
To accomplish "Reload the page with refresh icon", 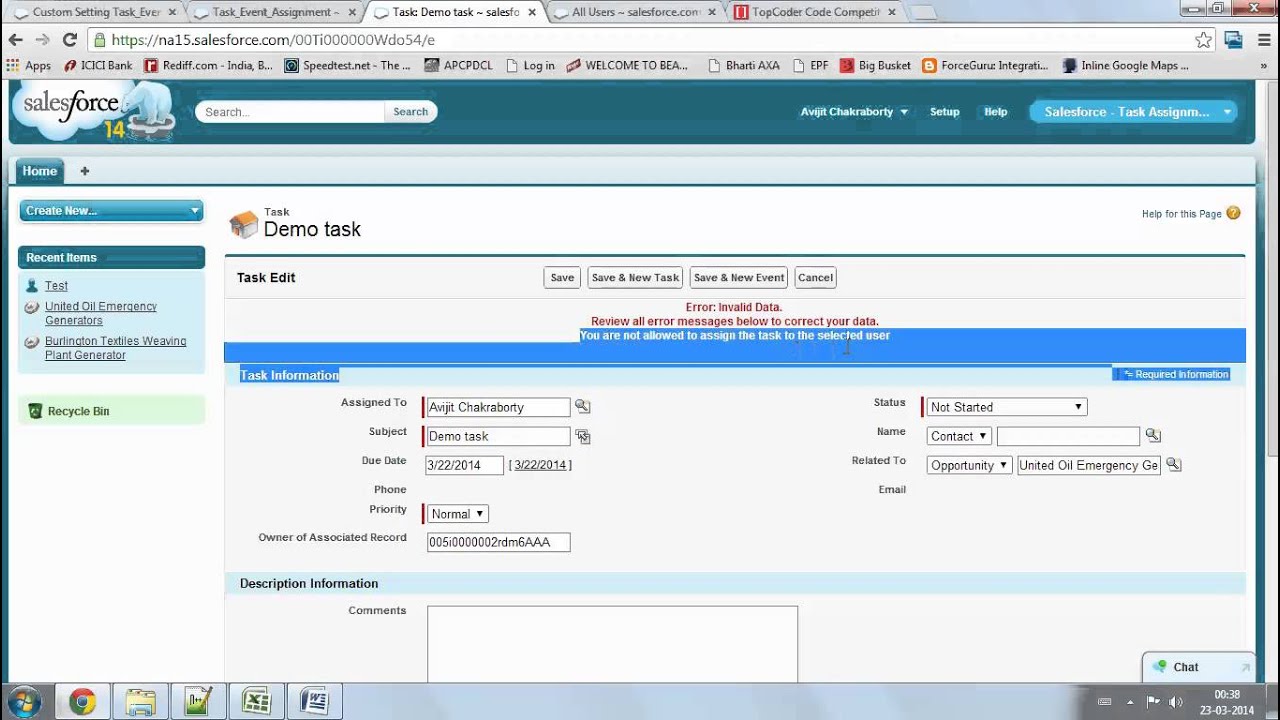I will [x=69, y=40].
